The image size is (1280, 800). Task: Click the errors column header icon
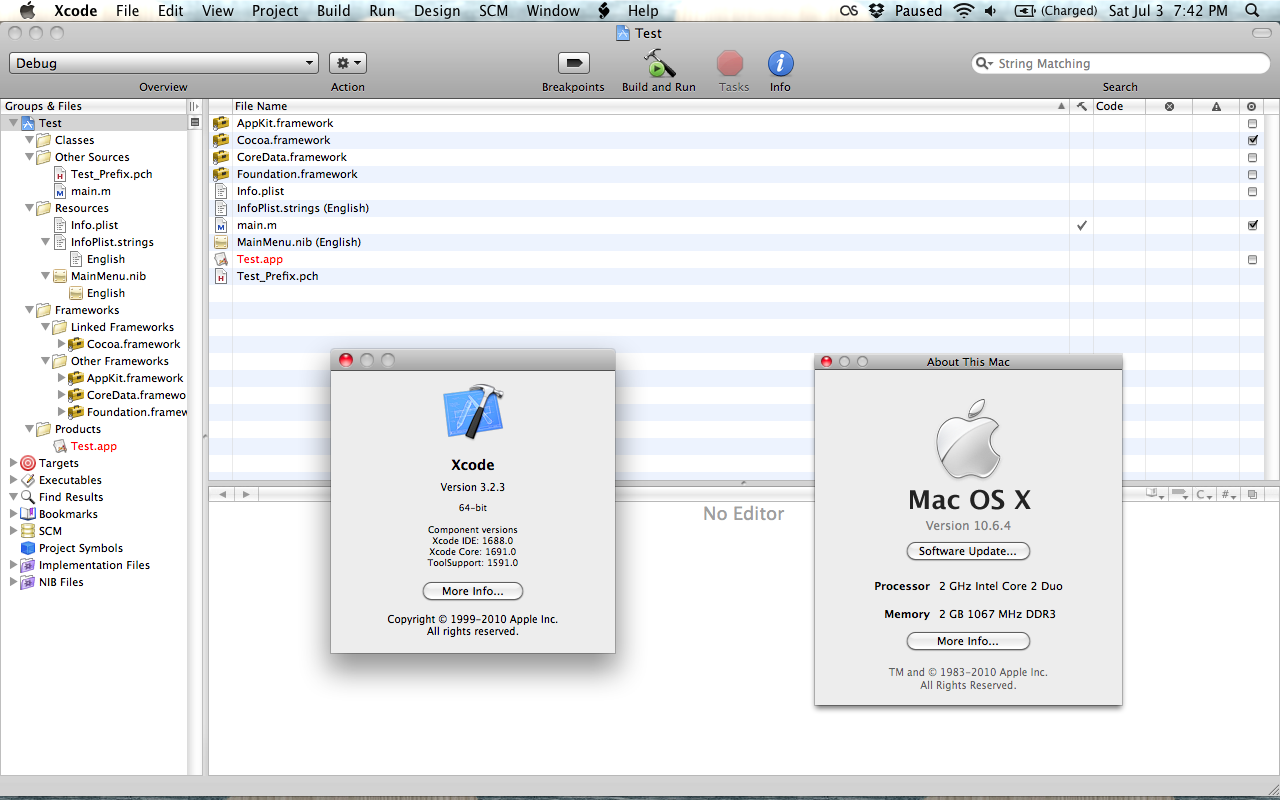(1169, 106)
